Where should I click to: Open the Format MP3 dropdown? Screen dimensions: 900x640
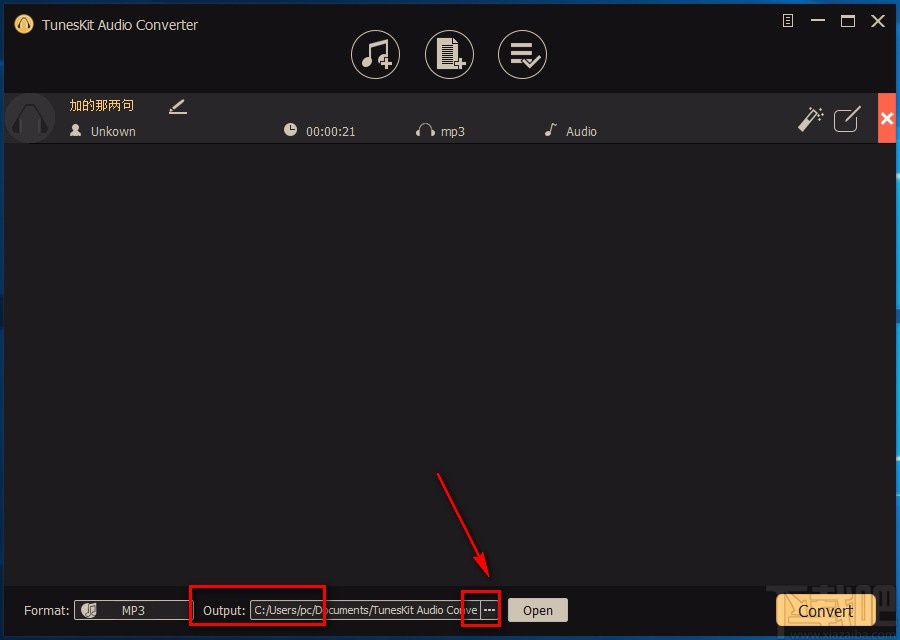pyautogui.click(x=133, y=610)
